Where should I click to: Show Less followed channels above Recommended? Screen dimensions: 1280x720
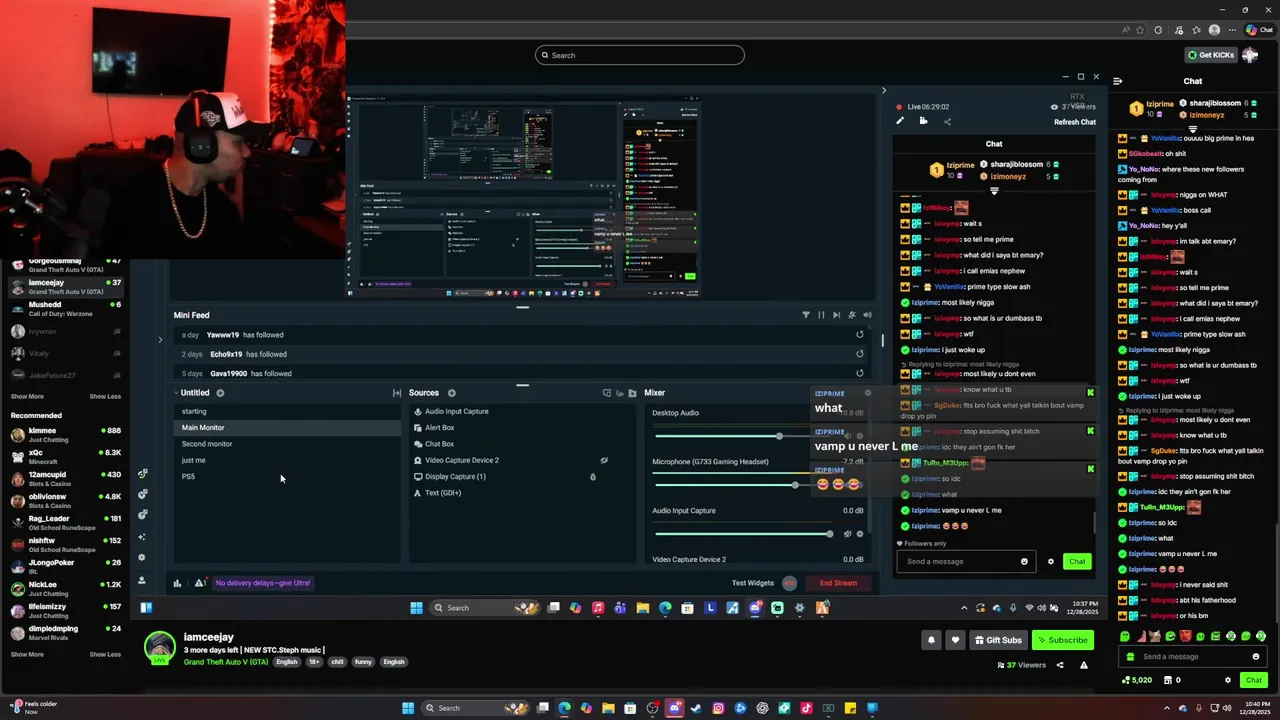(105, 396)
